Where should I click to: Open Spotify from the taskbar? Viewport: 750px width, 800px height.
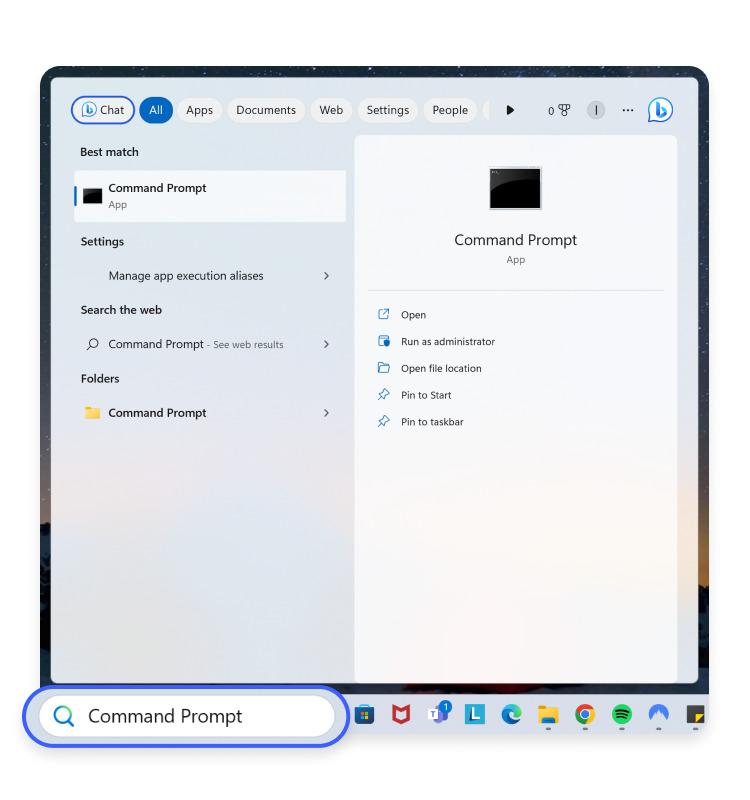[x=622, y=714]
